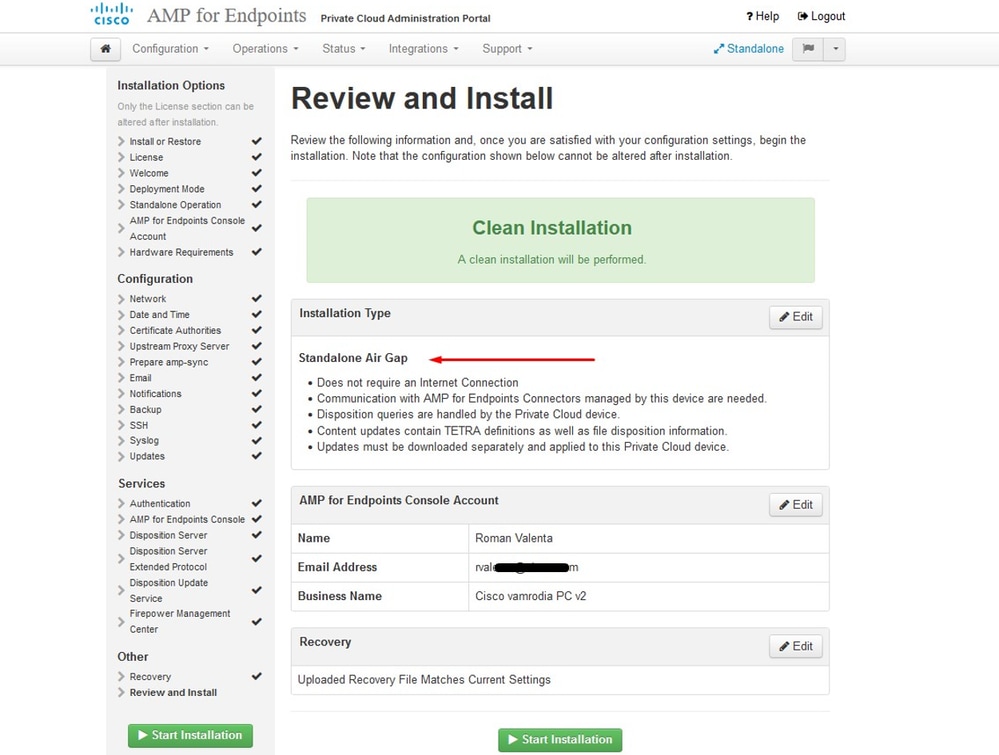999x755 pixels.
Task: Open the Upstream Proxy Server step
Action: [179, 347]
